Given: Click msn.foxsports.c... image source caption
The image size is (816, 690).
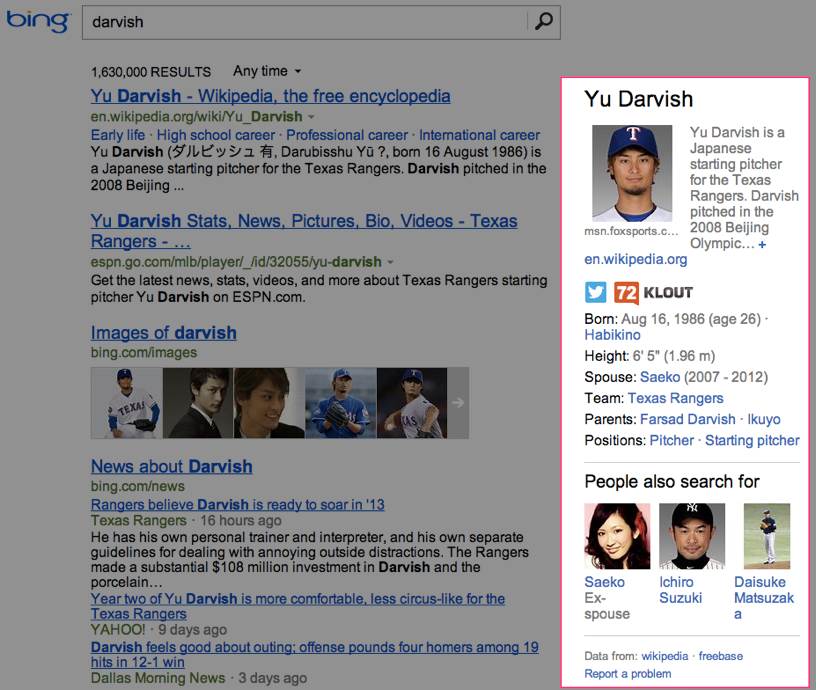Looking at the screenshot, I should (631, 231).
